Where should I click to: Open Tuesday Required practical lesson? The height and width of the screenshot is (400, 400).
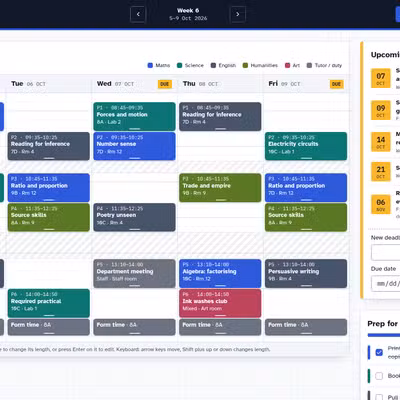(49, 303)
